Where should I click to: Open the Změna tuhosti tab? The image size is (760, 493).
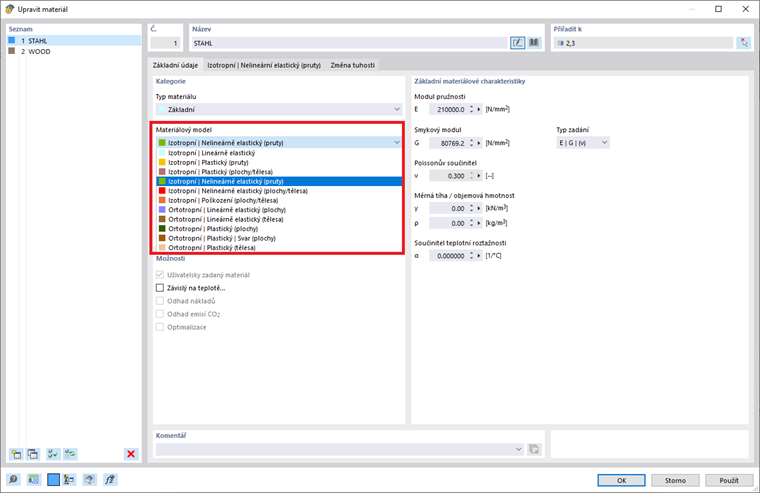coord(353,65)
